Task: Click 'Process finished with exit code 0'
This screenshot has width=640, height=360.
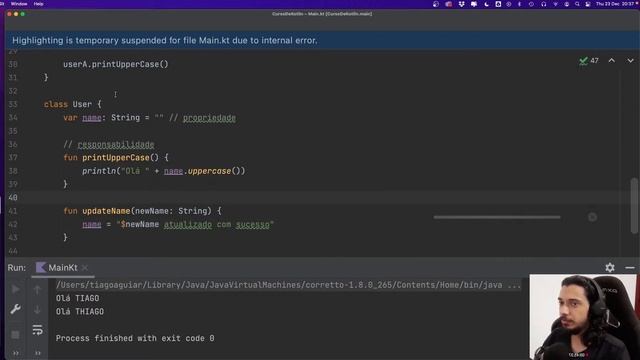Action: coord(135,338)
